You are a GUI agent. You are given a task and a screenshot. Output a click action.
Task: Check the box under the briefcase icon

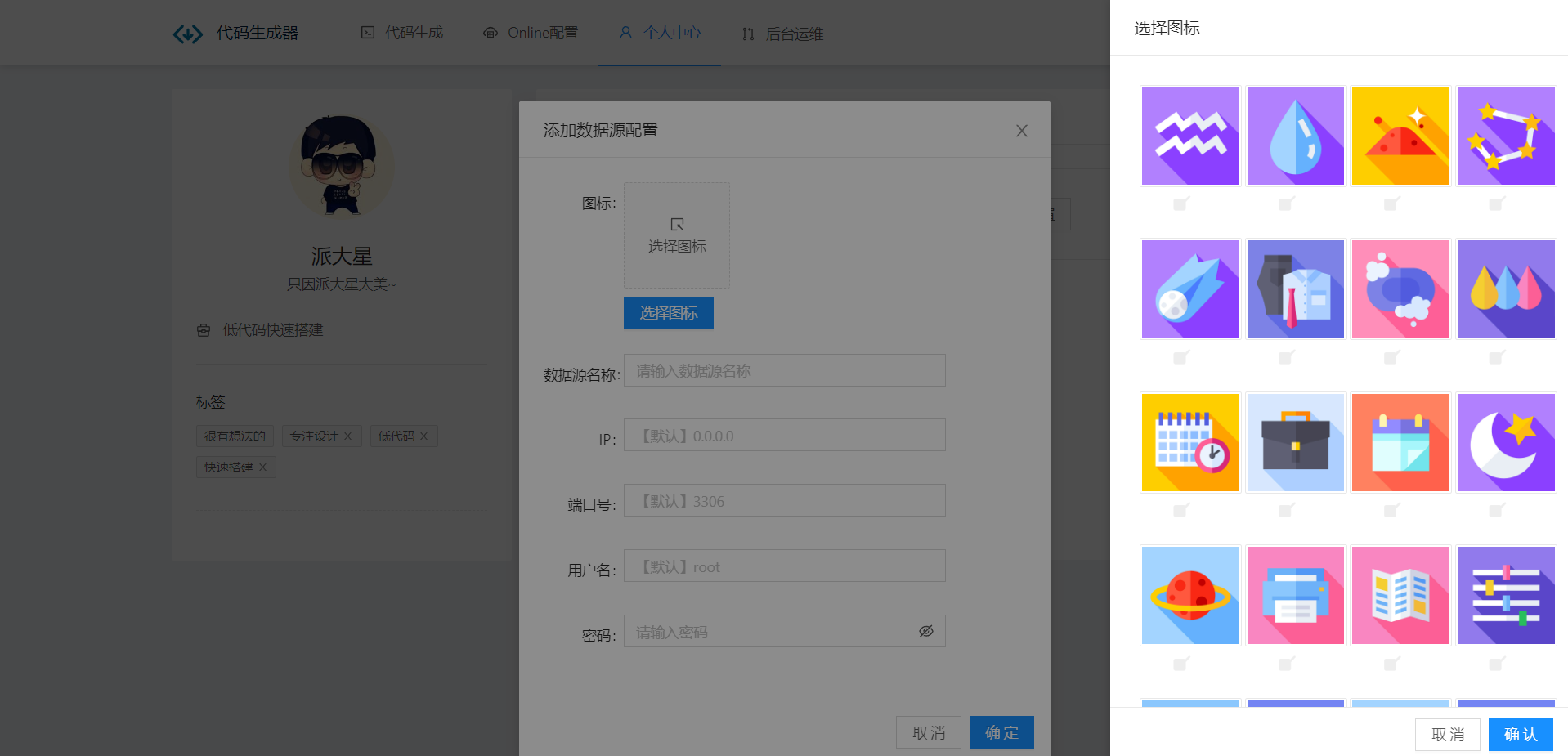[1286, 510]
